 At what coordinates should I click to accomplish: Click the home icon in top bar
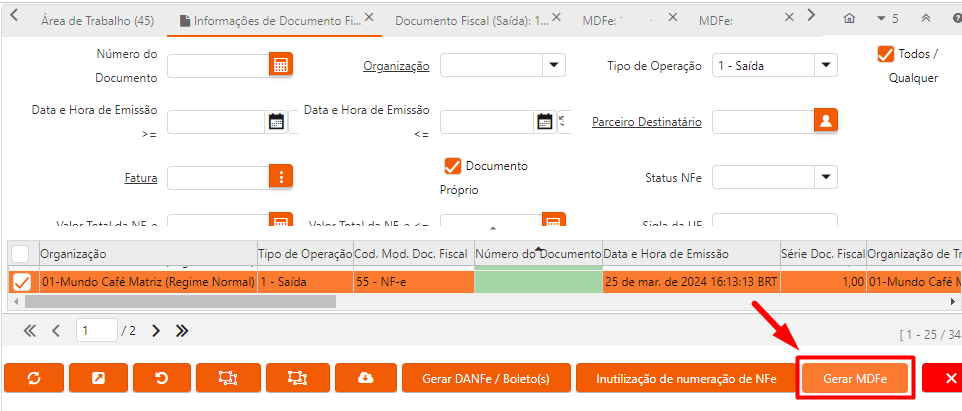pyautogui.click(x=849, y=19)
